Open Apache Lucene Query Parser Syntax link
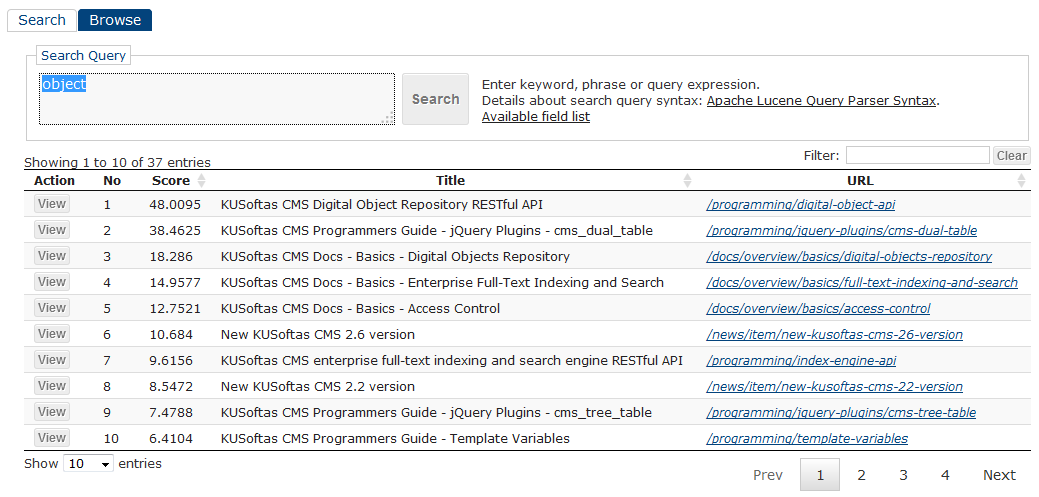Viewport: 1039px width, 497px height. click(x=822, y=101)
